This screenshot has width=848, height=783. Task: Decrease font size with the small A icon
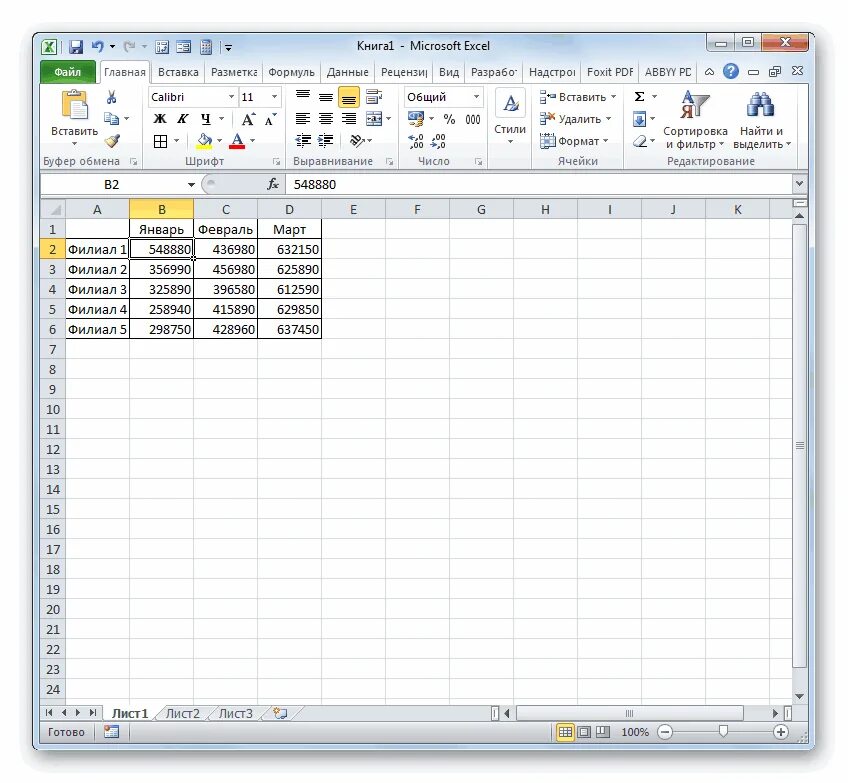click(x=270, y=119)
